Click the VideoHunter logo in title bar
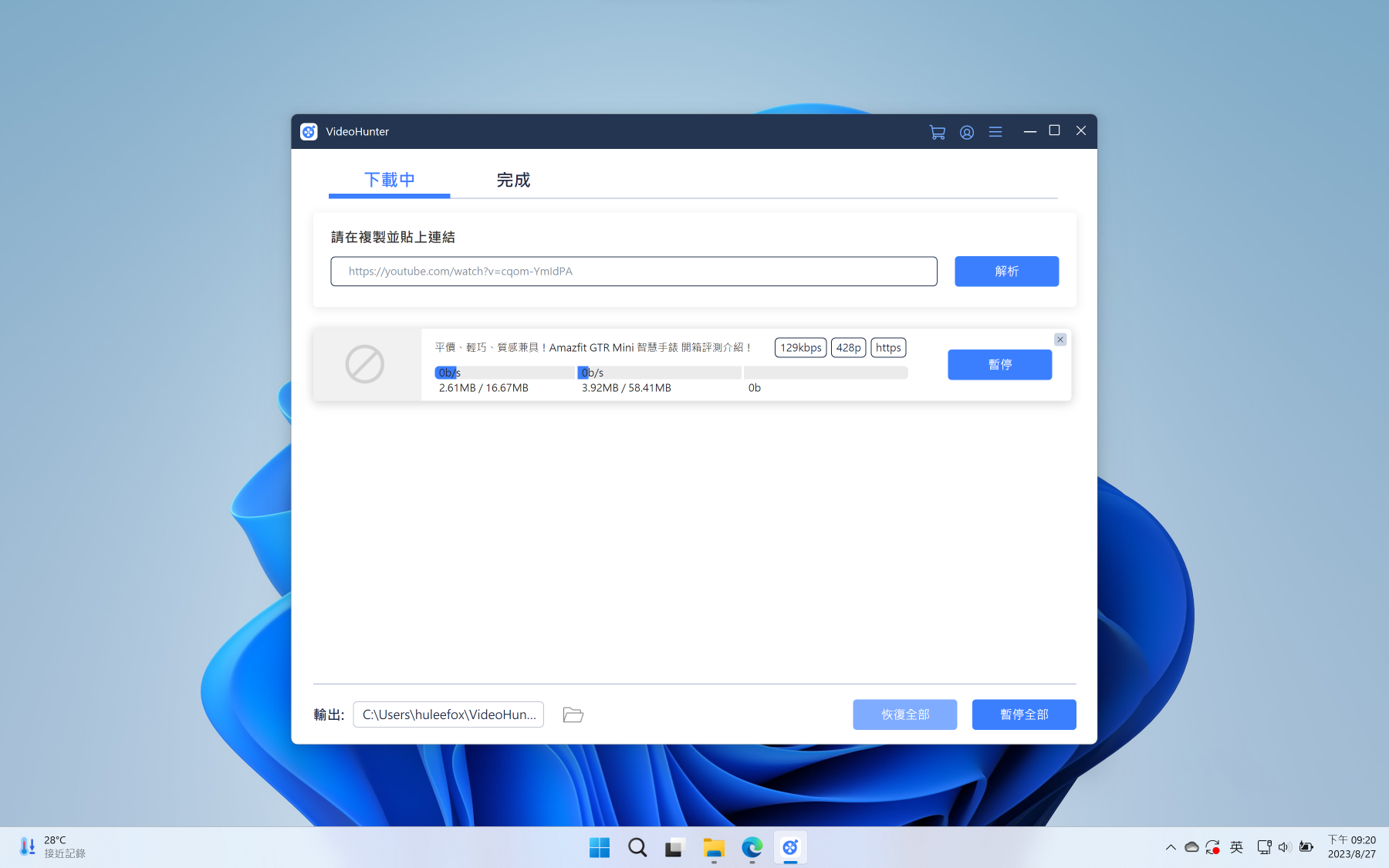Image resolution: width=1389 pixels, height=868 pixels. (309, 132)
